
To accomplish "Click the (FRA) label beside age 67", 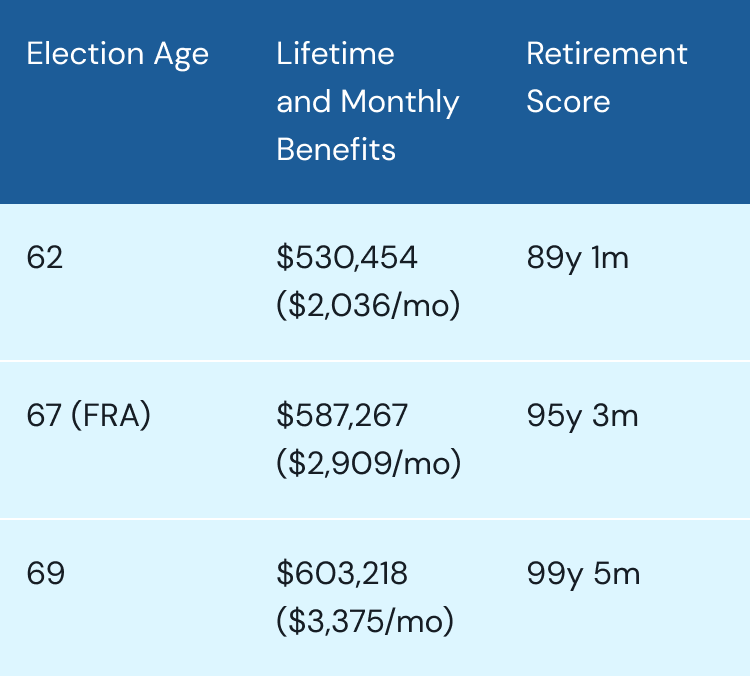I will tap(111, 415).
